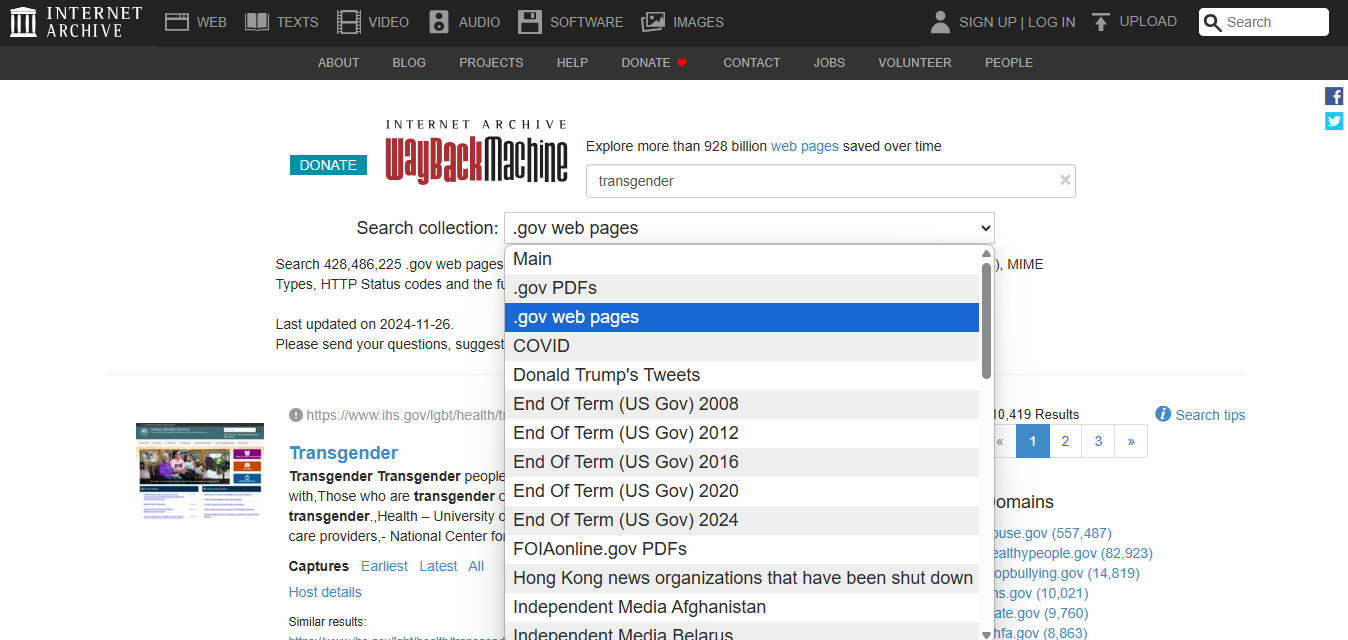Select 'Hong Kong news organizations' option
This screenshot has width=1348, height=640.
742,578
